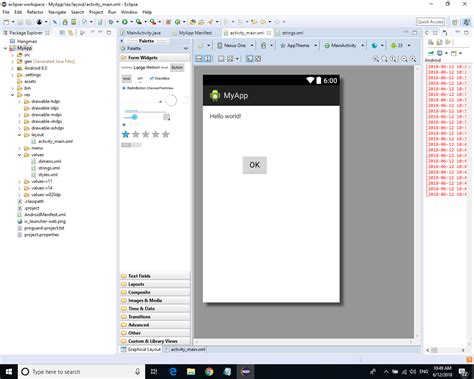Select Hello world! text in preview

[x=225, y=116]
